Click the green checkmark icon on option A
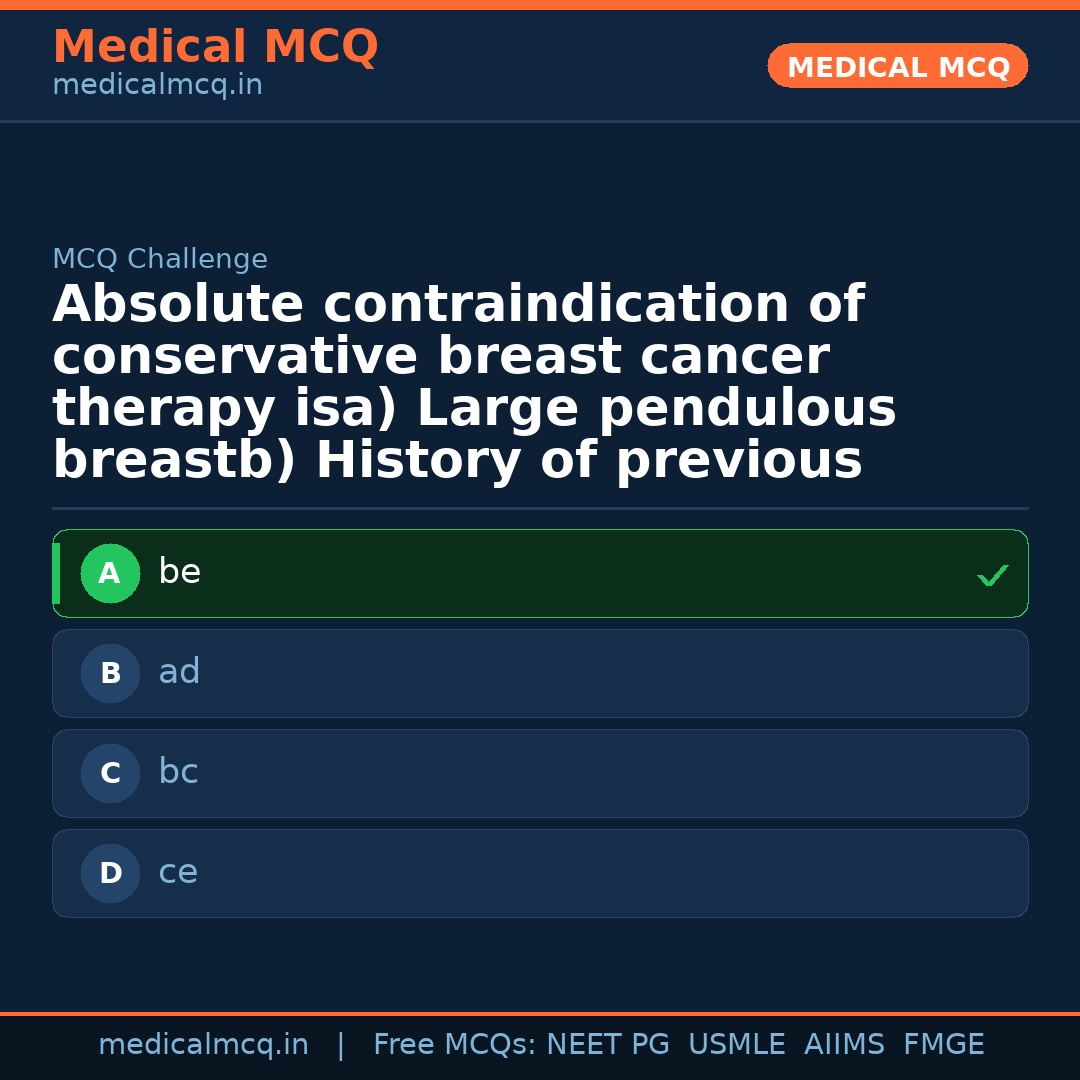The image size is (1080, 1080). click(x=992, y=574)
